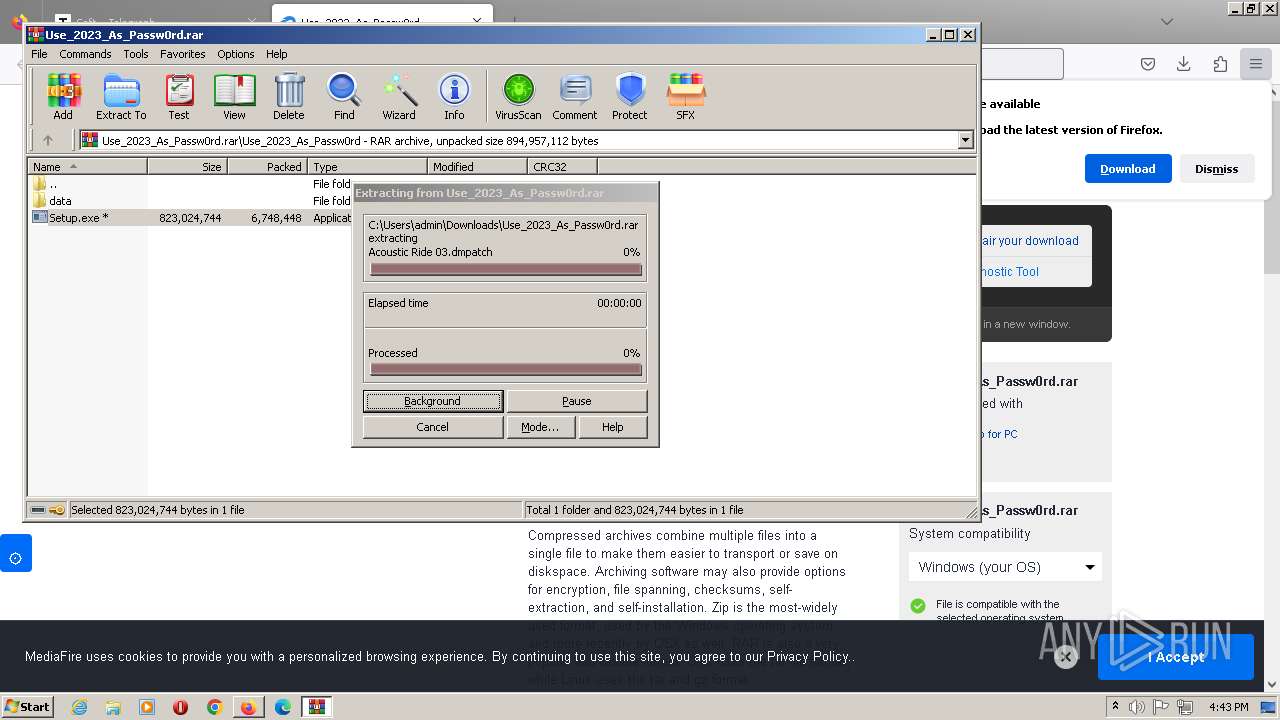Click the Protect shield icon

coord(630,97)
